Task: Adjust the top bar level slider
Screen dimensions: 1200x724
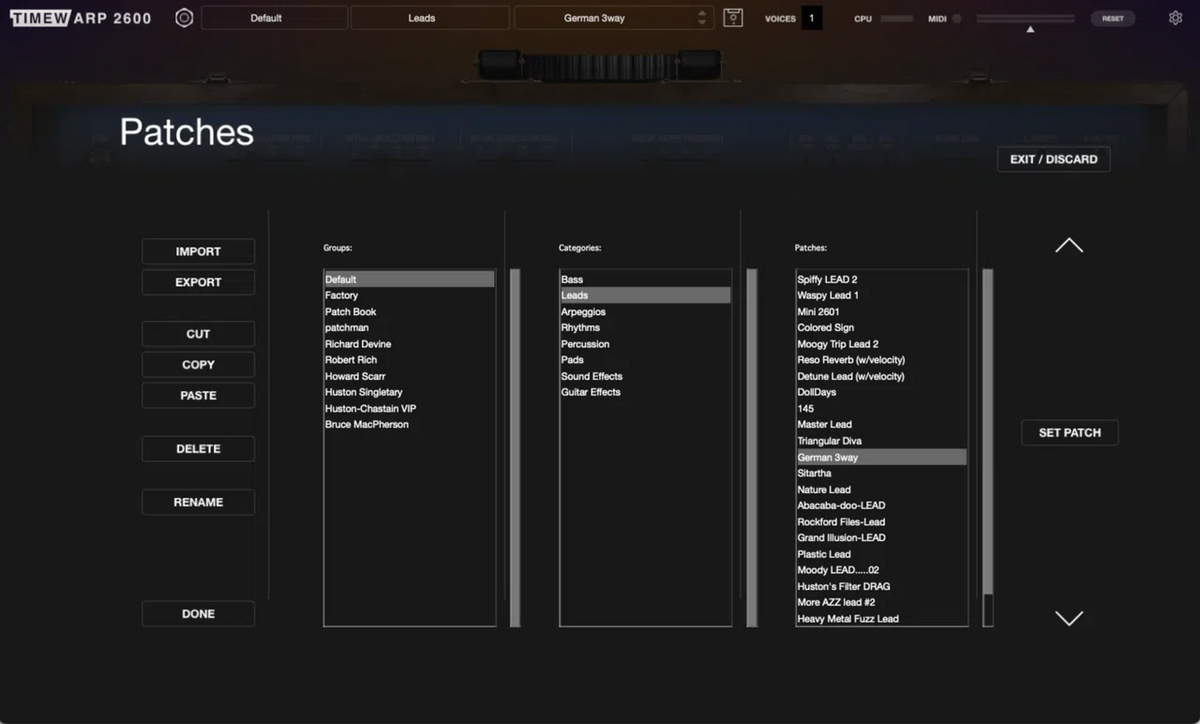Action: [x=1030, y=20]
